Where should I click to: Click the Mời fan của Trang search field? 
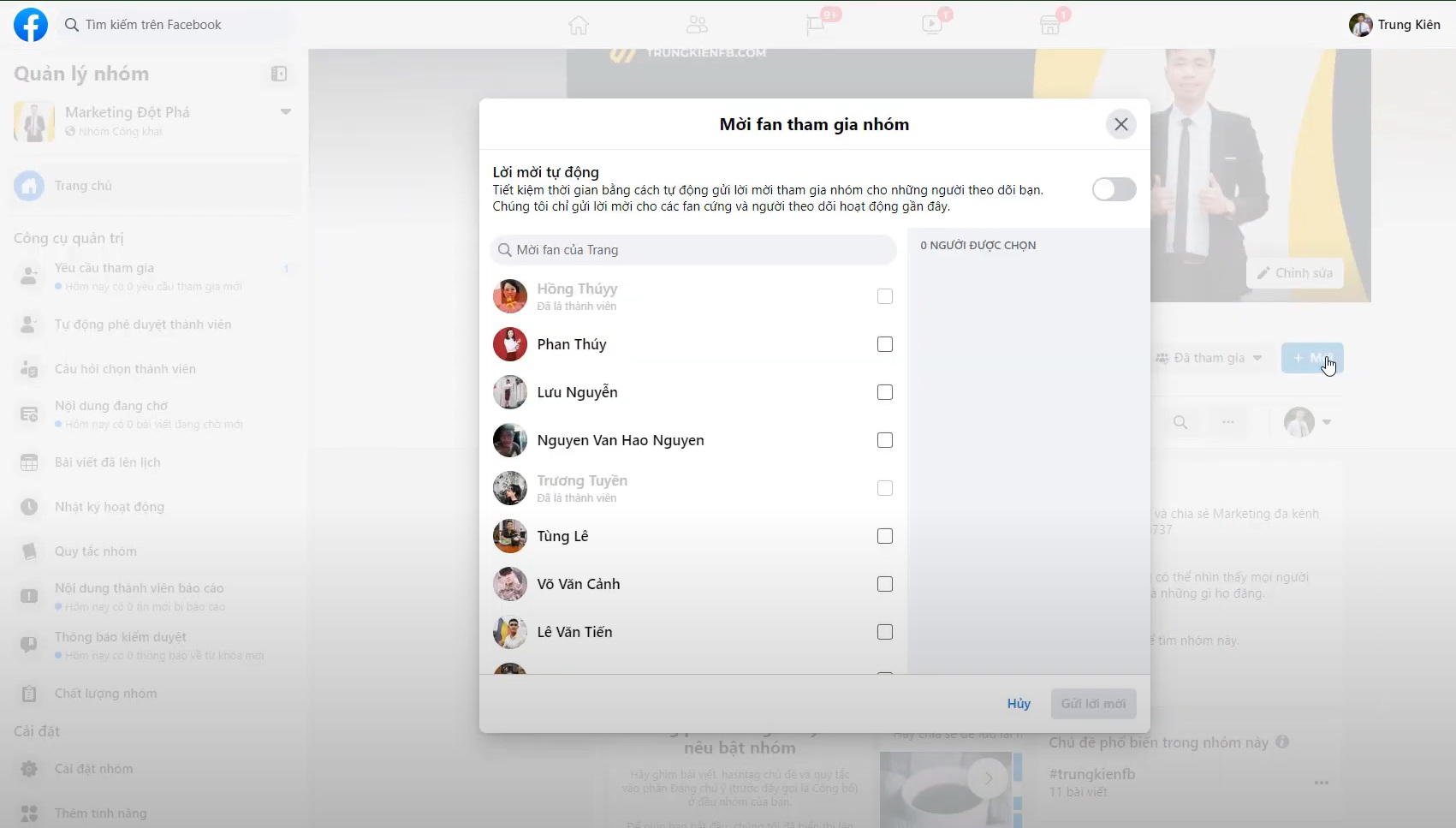coord(693,250)
